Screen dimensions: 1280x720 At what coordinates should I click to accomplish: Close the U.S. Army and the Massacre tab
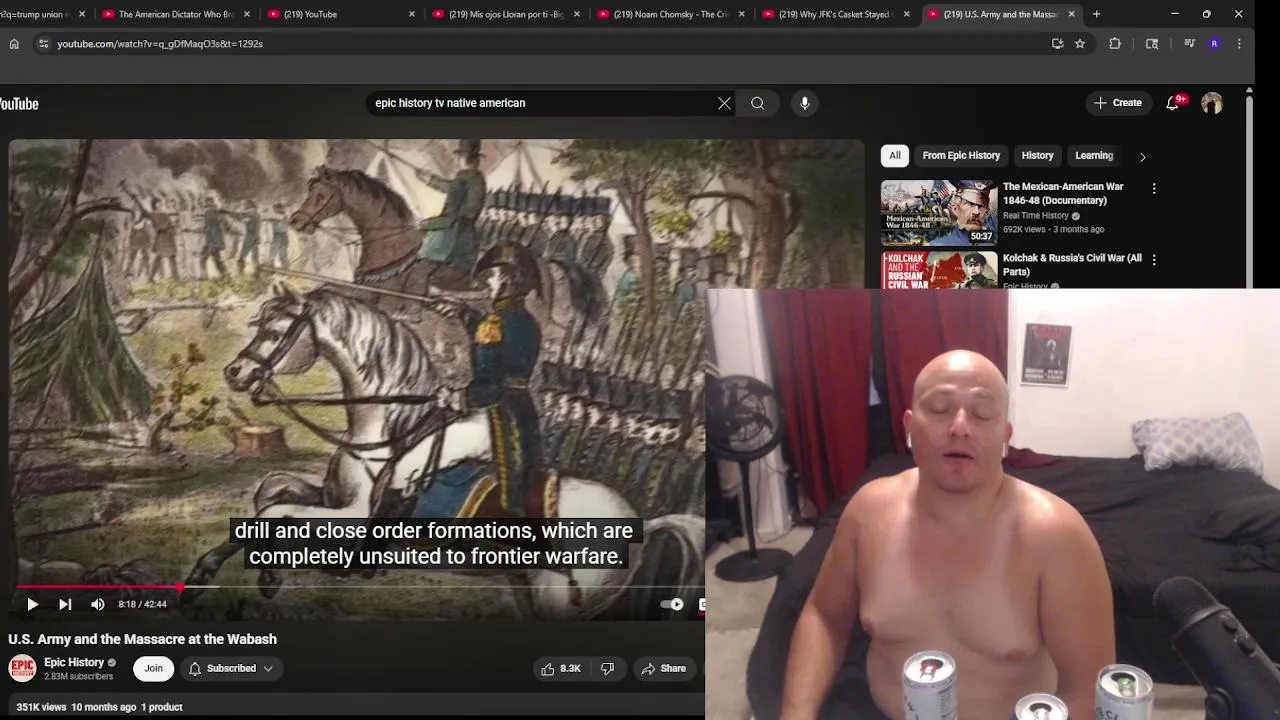[x=1071, y=14]
